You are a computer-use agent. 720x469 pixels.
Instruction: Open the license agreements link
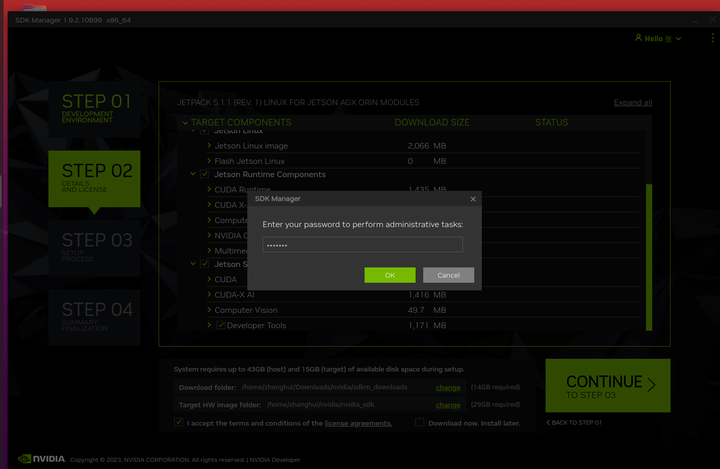click(x=358, y=424)
